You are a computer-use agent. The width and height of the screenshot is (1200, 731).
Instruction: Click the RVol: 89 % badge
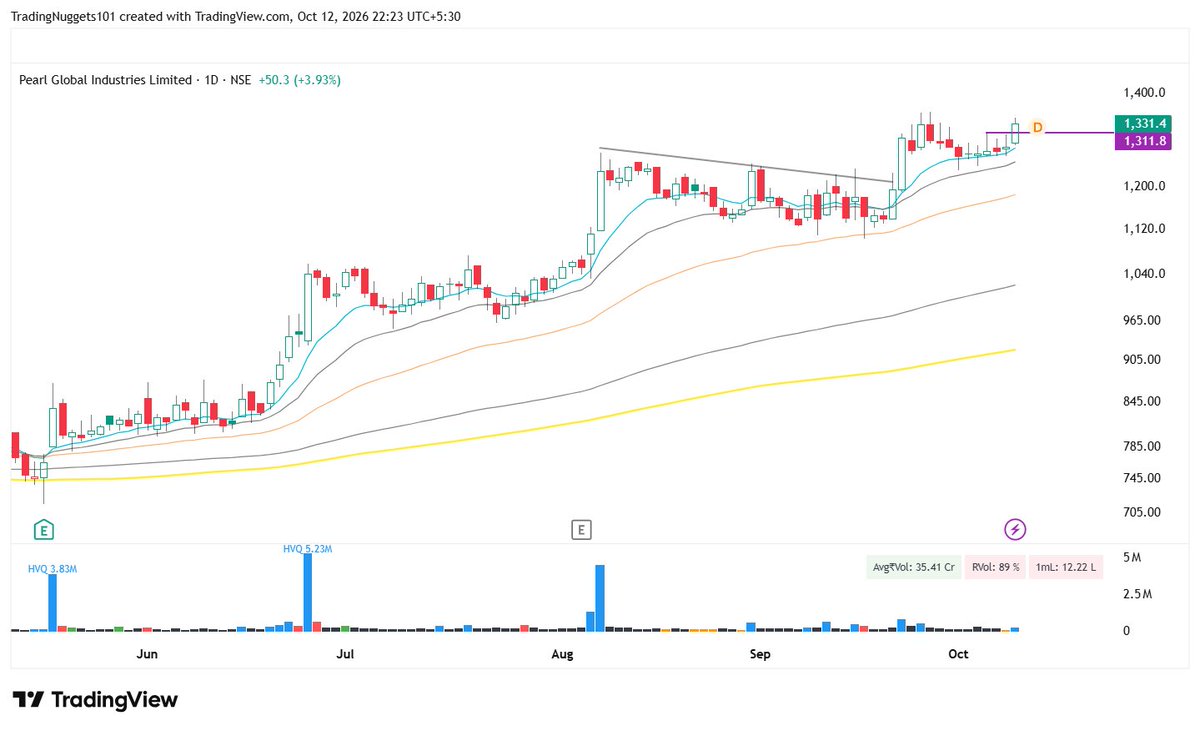994,567
